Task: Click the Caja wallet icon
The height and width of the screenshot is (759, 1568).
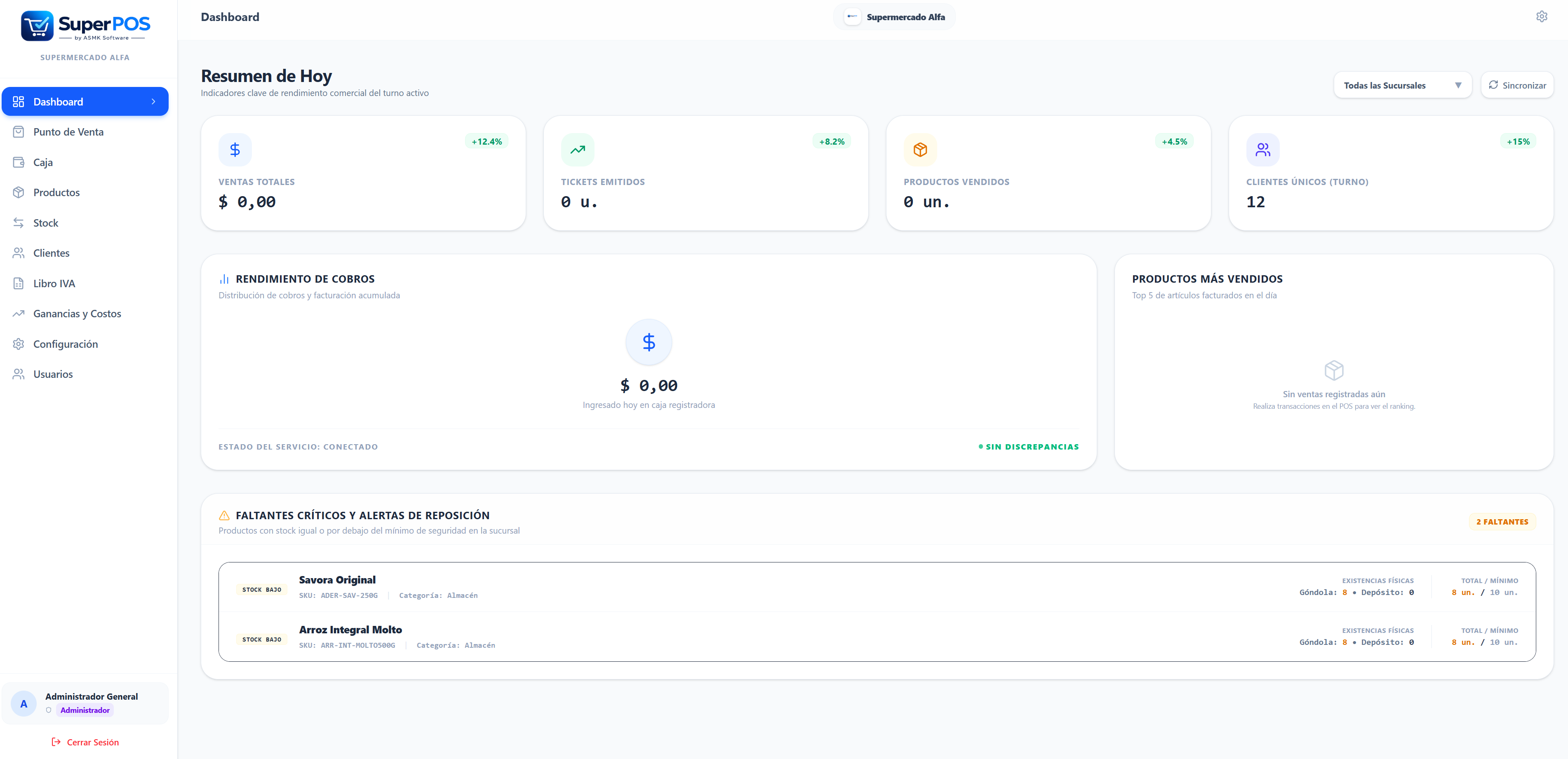Action: pyautogui.click(x=18, y=162)
